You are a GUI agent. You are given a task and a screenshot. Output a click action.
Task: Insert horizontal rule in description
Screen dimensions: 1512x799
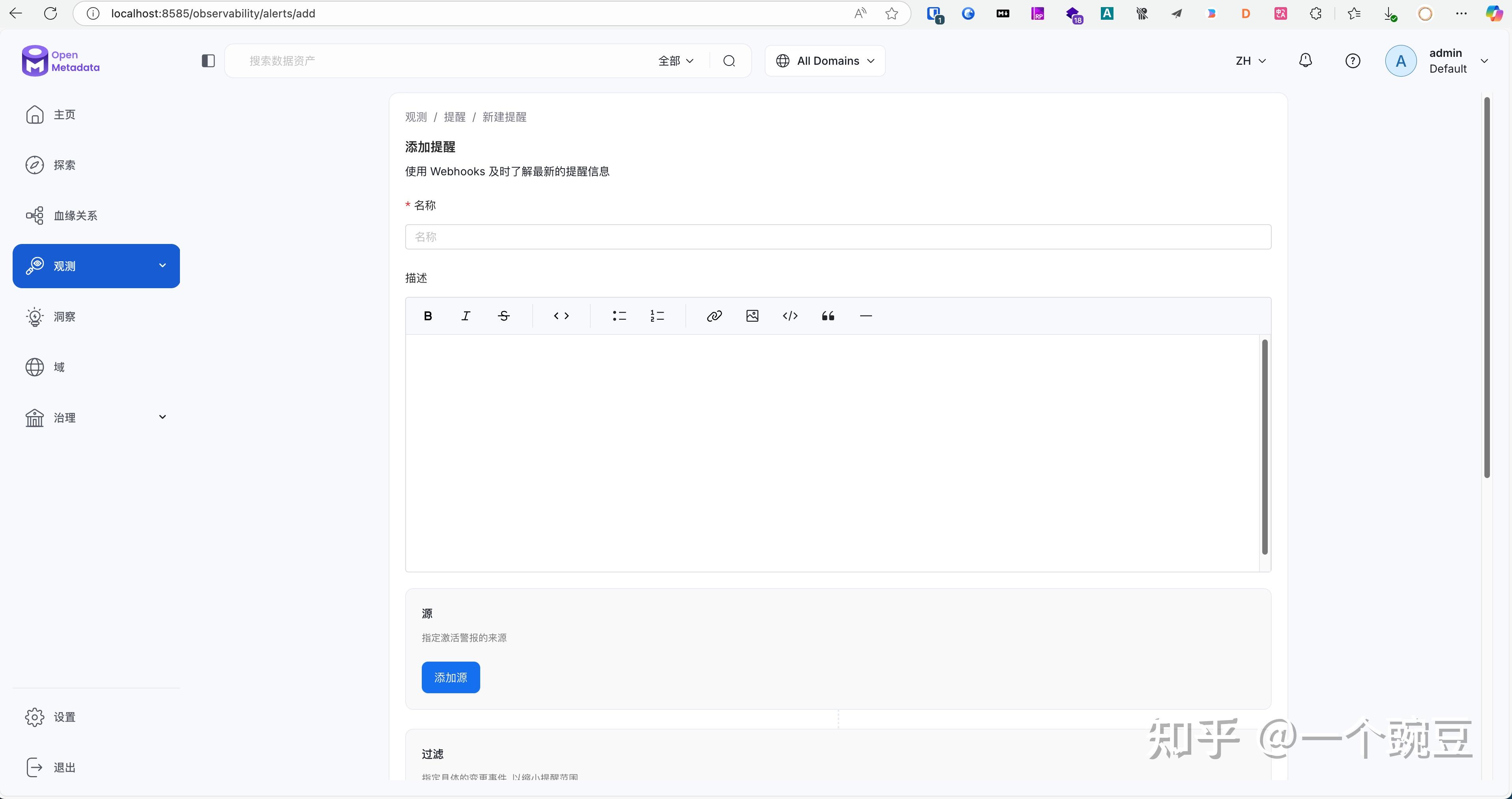click(x=866, y=316)
